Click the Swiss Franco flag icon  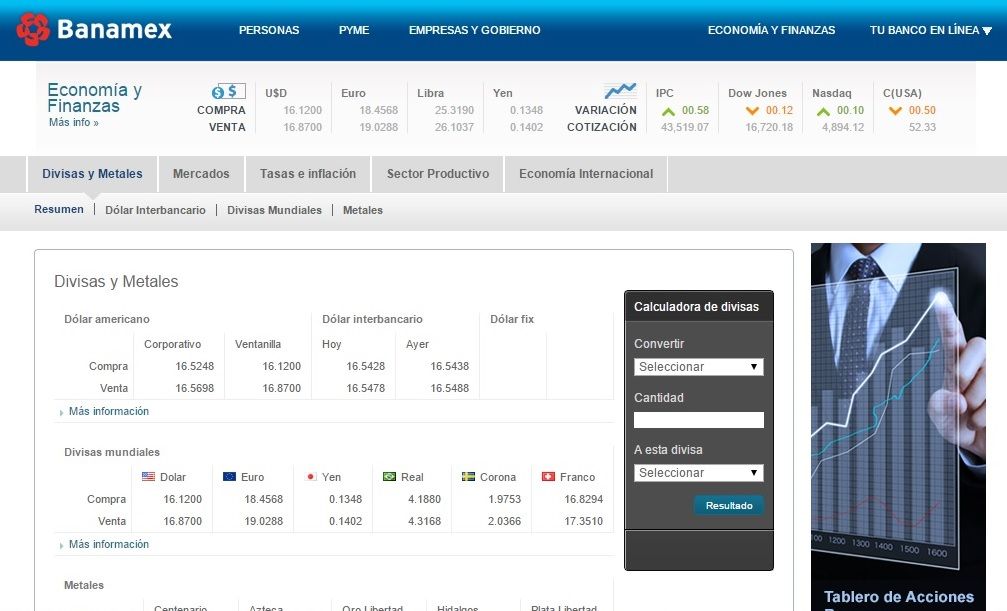pyautogui.click(x=548, y=477)
